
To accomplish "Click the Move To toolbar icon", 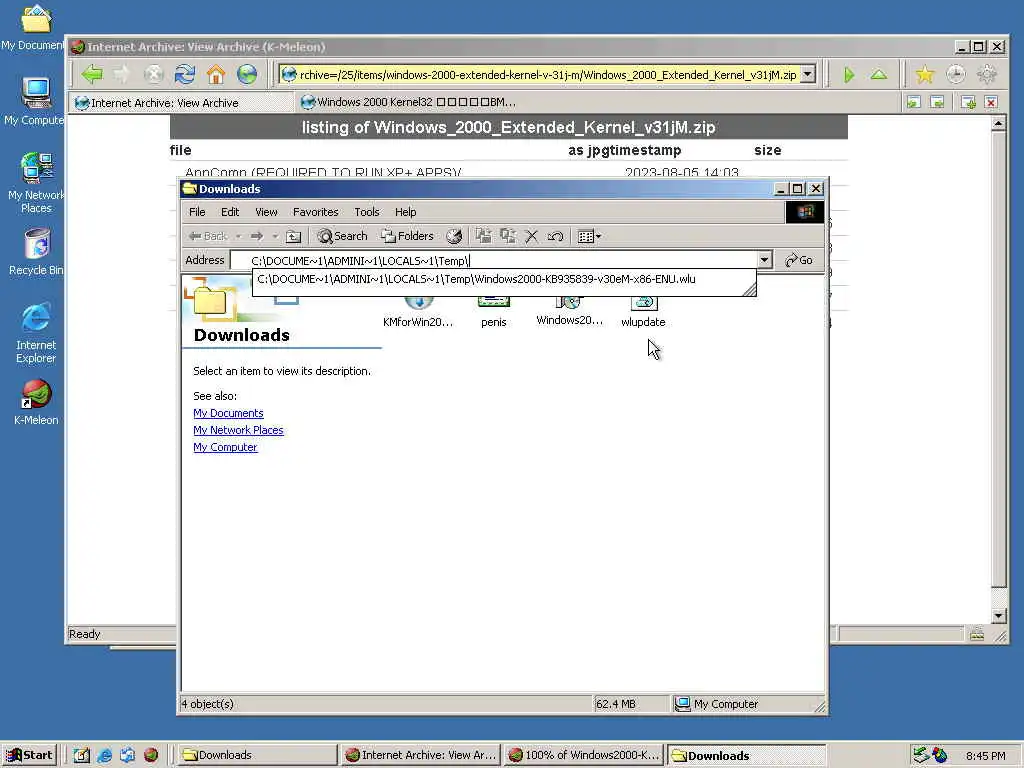I will point(483,236).
